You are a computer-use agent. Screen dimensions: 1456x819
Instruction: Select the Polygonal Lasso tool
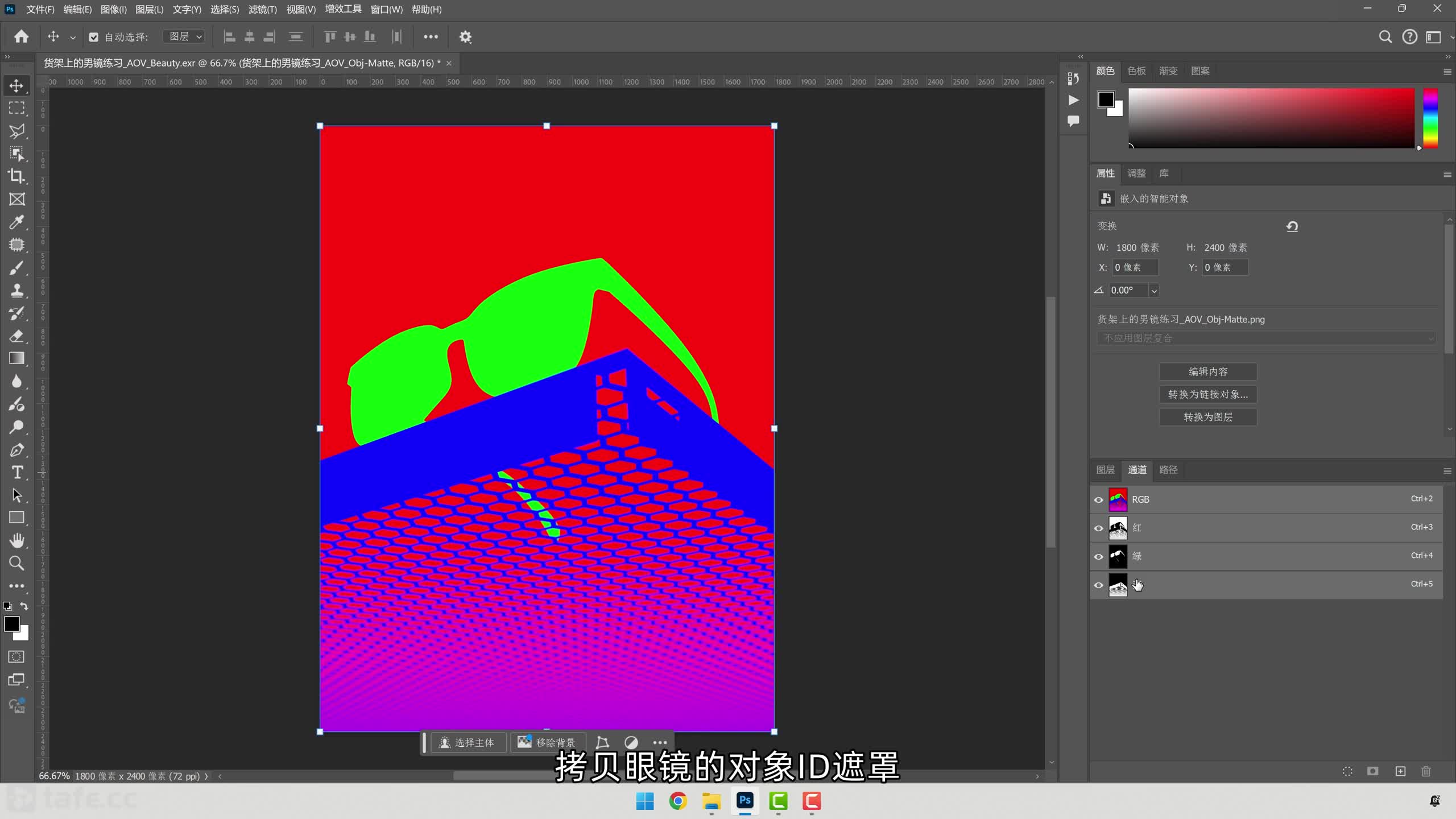coord(16,131)
